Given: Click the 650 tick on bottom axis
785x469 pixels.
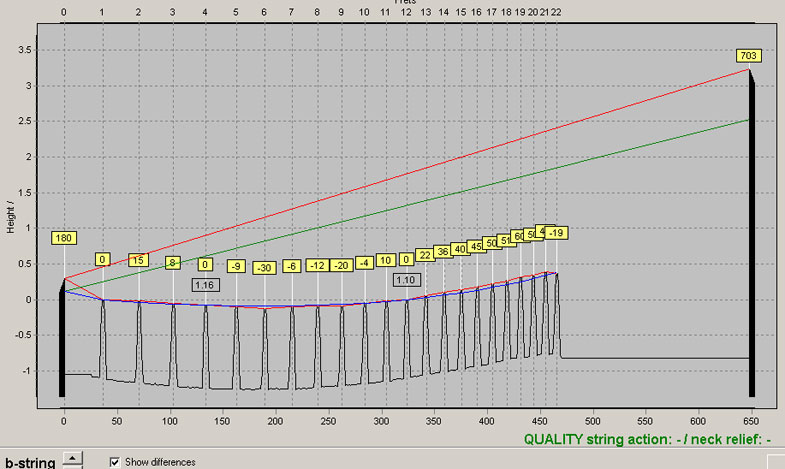Looking at the screenshot, I should click(751, 421).
